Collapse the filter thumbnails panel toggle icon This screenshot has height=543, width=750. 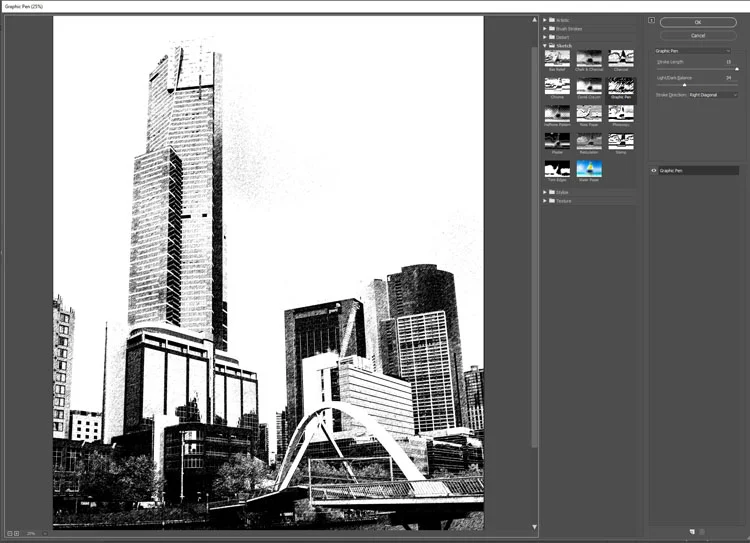coord(651,20)
